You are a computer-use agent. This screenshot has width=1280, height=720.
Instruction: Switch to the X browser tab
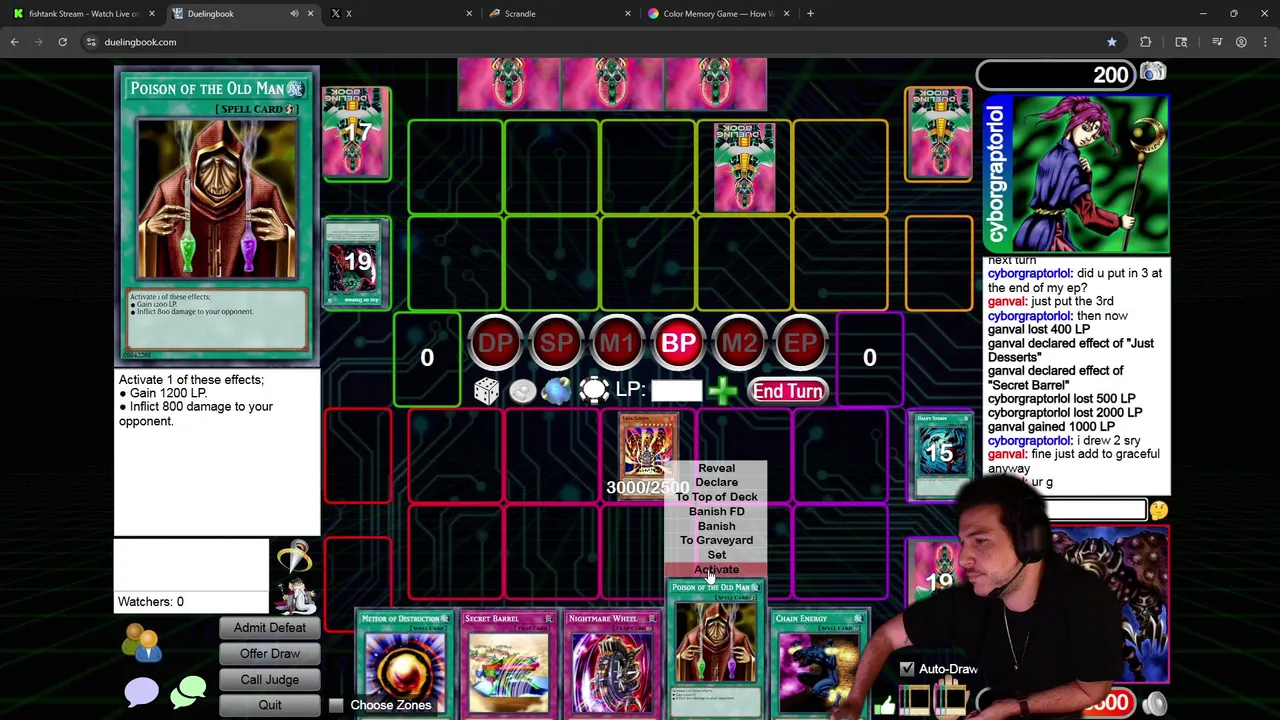coord(400,14)
